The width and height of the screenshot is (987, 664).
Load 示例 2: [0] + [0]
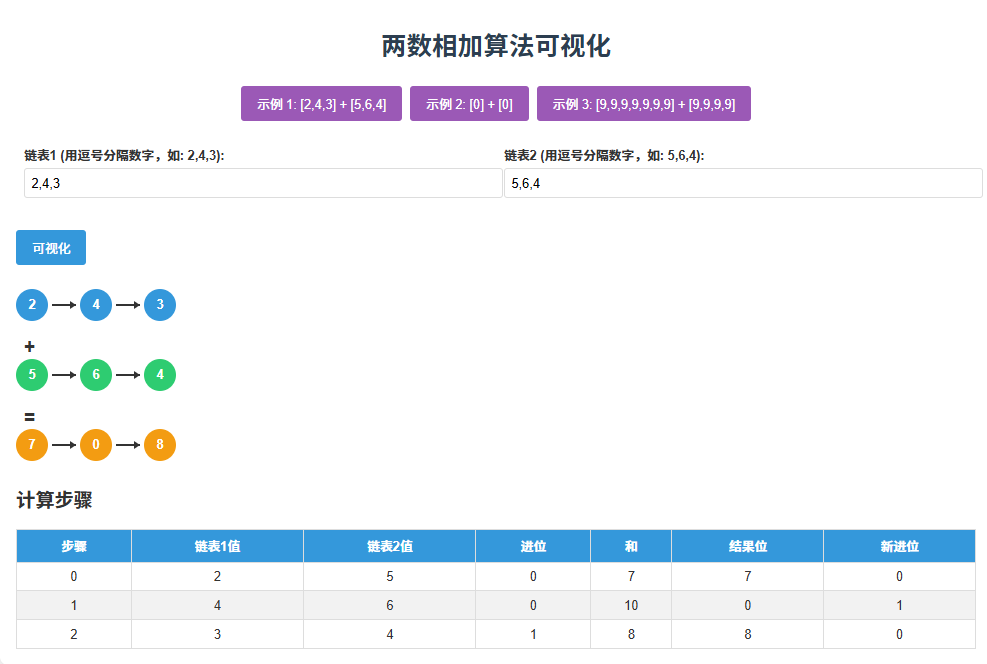(469, 104)
